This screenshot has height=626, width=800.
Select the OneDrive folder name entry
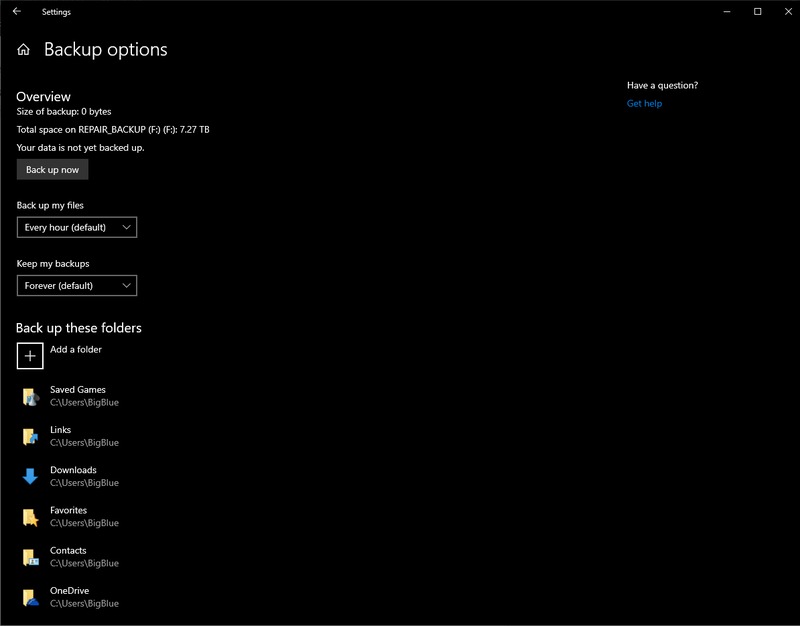click(70, 591)
